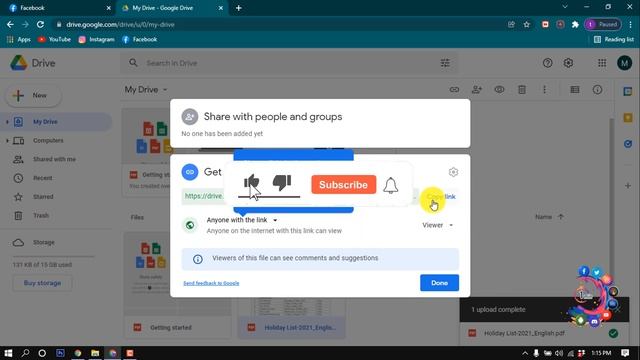Click the address bar URL
Viewport: 640px width, 360px height.
coord(120,24)
